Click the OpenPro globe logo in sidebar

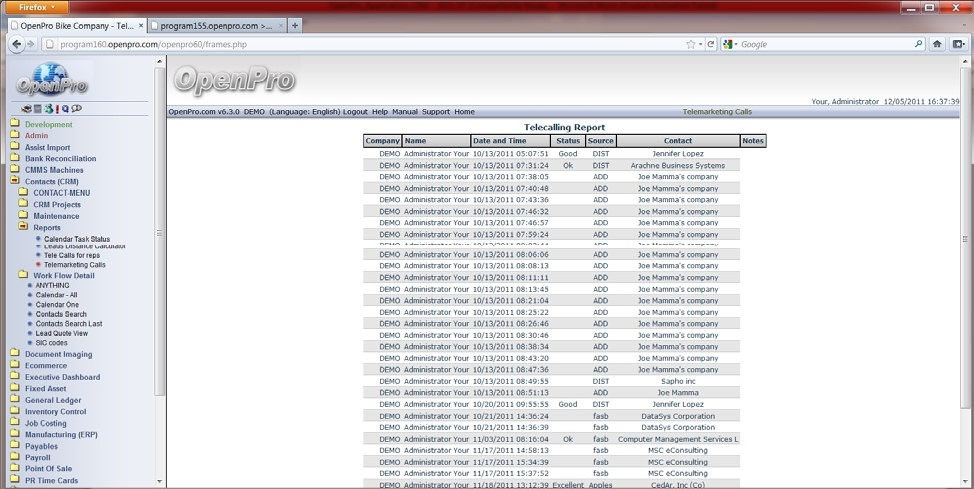50,80
